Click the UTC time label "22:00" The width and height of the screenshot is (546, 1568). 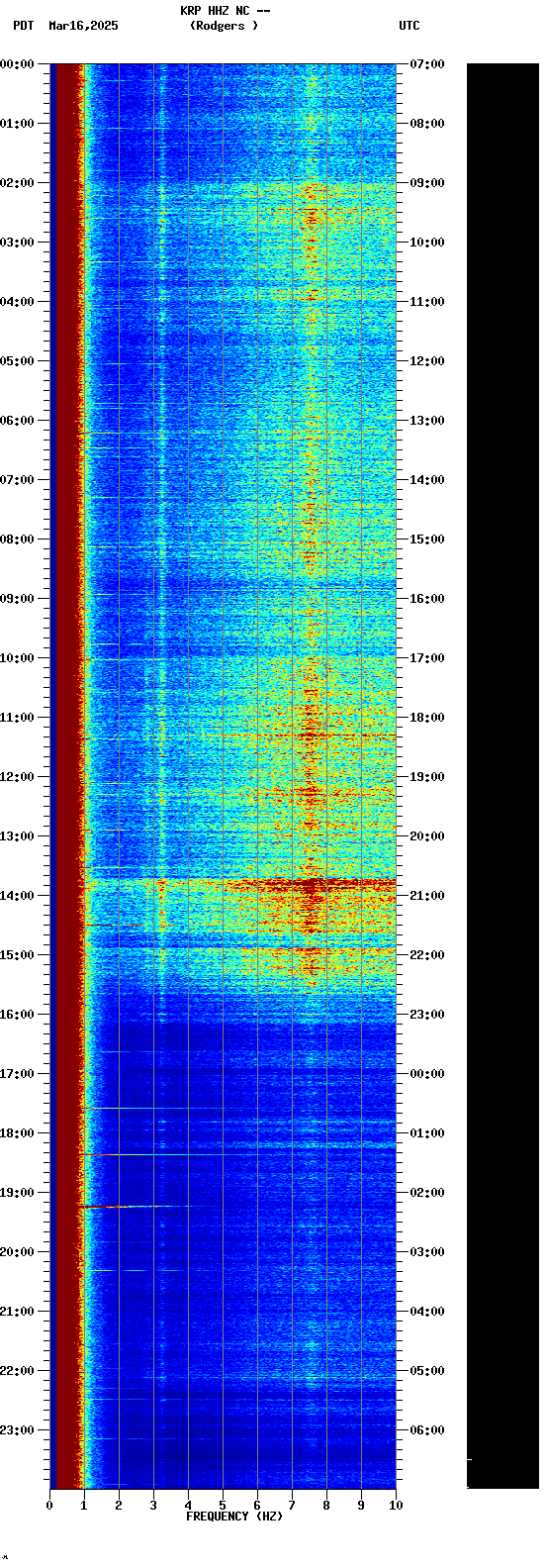click(427, 955)
